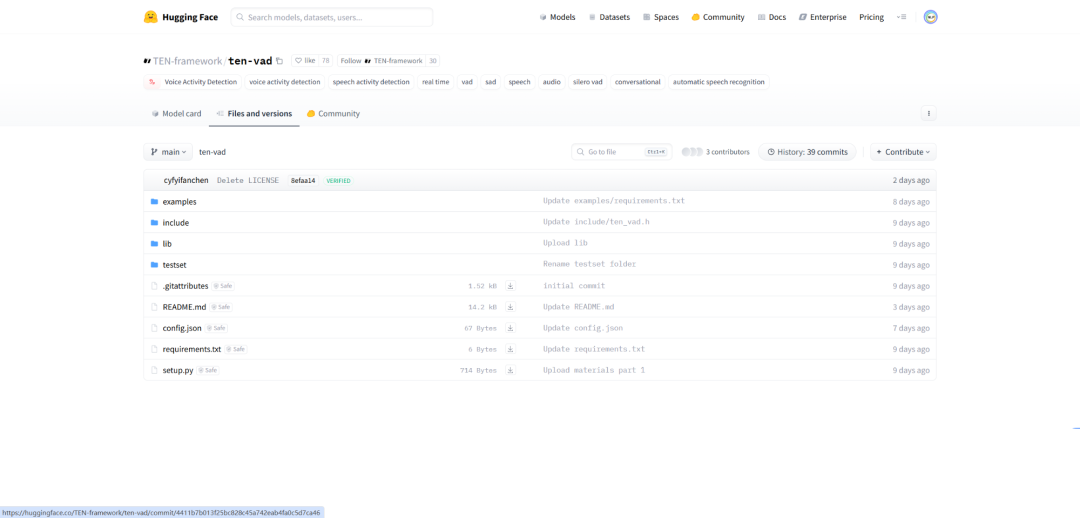Download the README.md file
Image resolution: width=1080 pixels, height=518 pixels.
click(x=510, y=307)
